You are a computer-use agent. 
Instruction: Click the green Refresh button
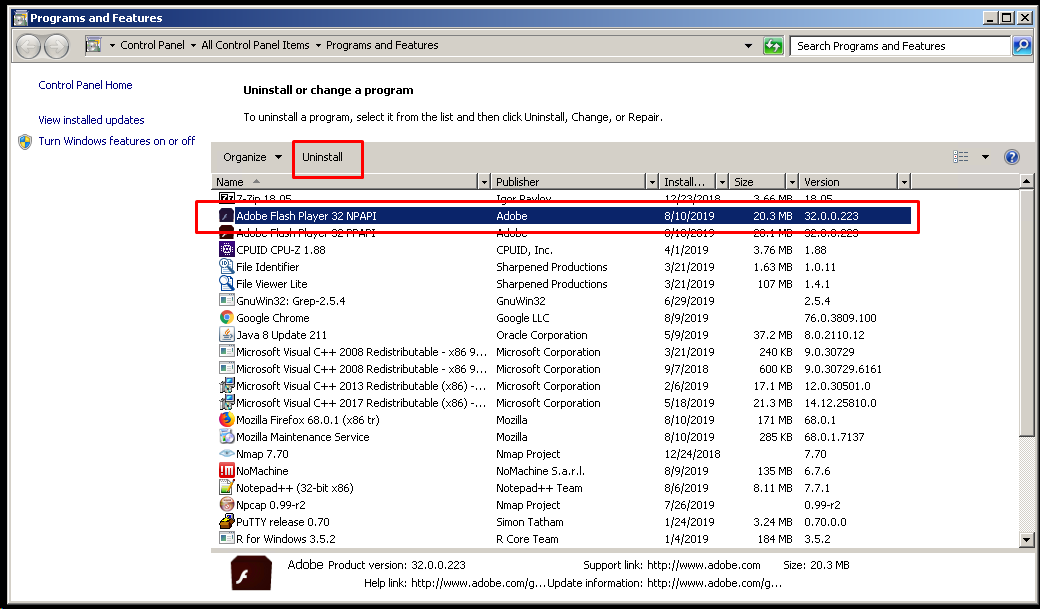click(x=773, y=46)
